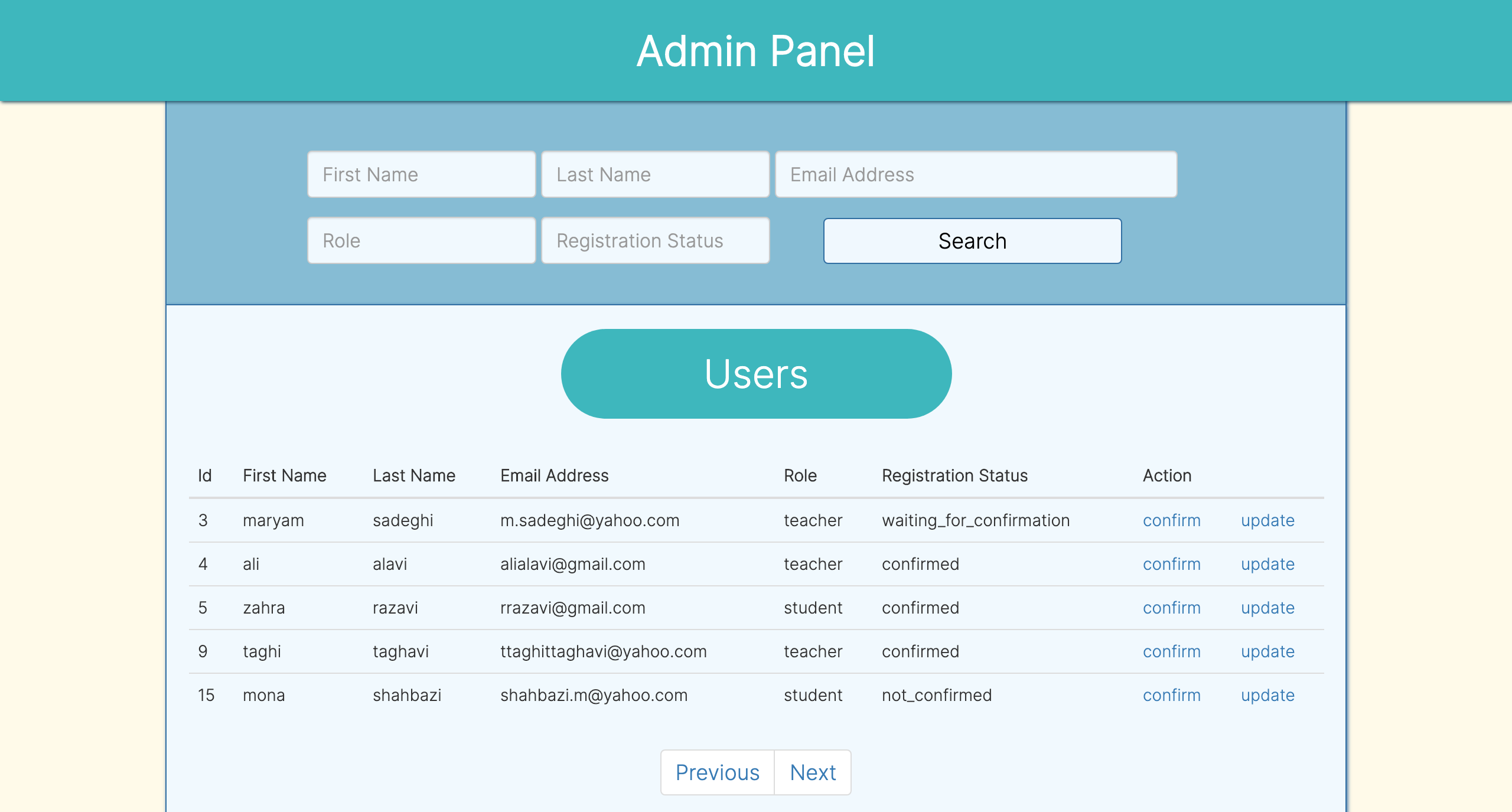Viewport: 1512px width, 812px height.
Task: Click the Email Address column header
Action: coord(554,475)
